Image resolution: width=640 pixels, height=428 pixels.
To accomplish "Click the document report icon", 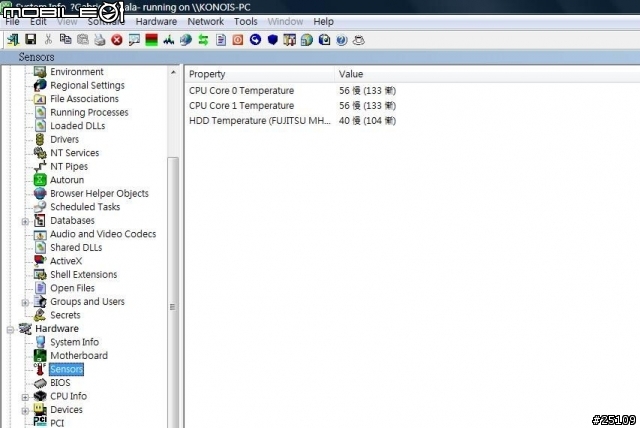I will 221,40.
